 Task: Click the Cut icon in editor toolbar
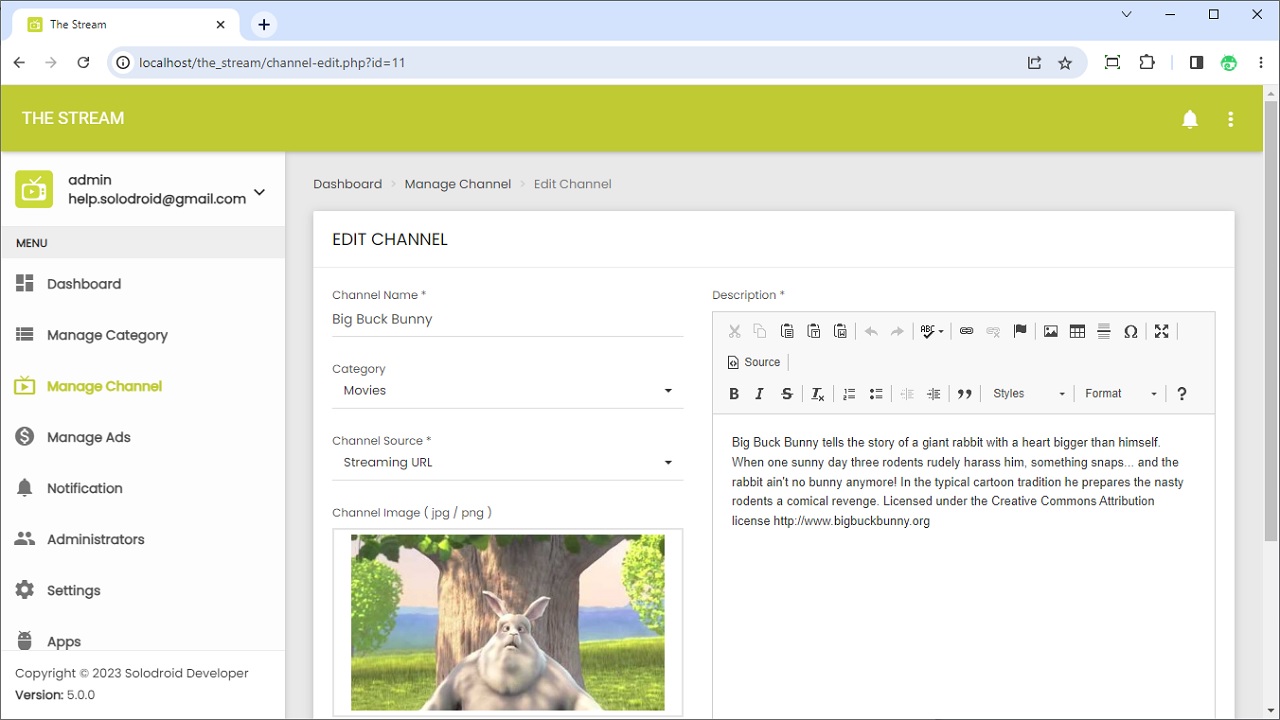click(734, 332)
